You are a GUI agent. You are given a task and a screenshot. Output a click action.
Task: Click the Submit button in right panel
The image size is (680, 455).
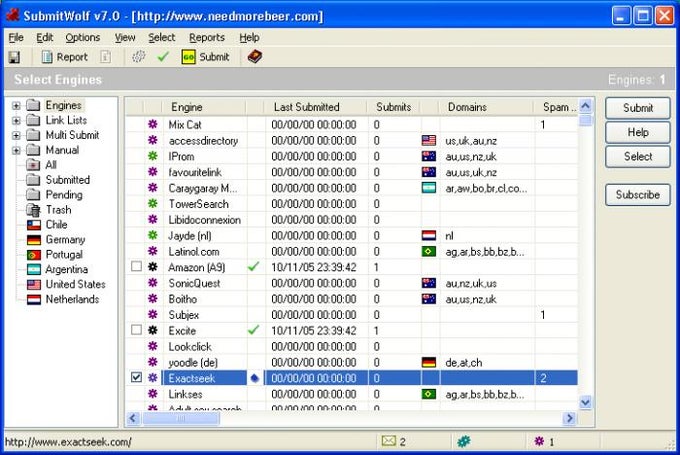tap(638, 108)
